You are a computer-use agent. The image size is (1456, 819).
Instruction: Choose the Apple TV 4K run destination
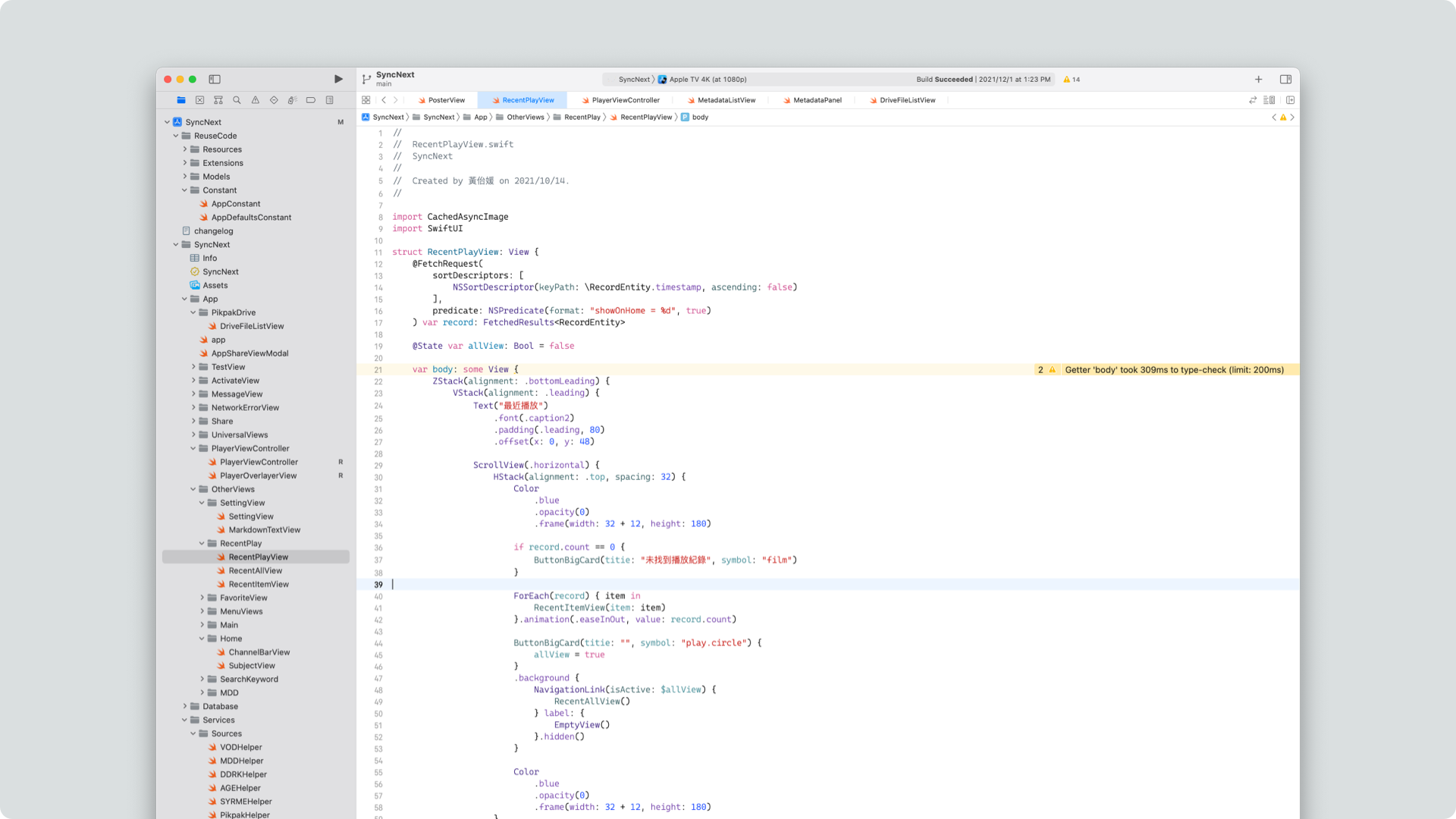pyautogui.click(x=702, y=79)
